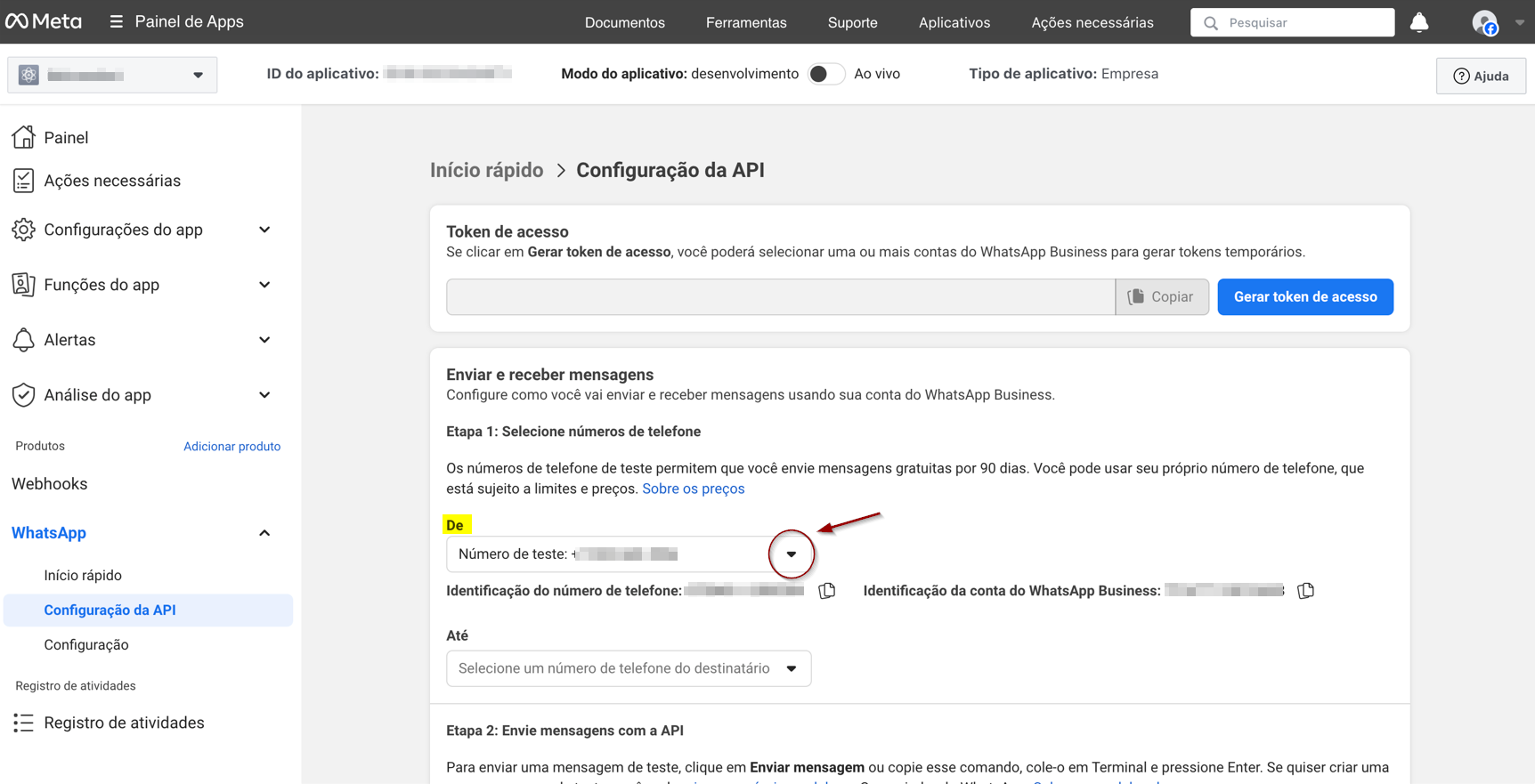Collapse the WhatsApp sidebar section
This screenshot has width=1535, height=784.
pos(264,533)
